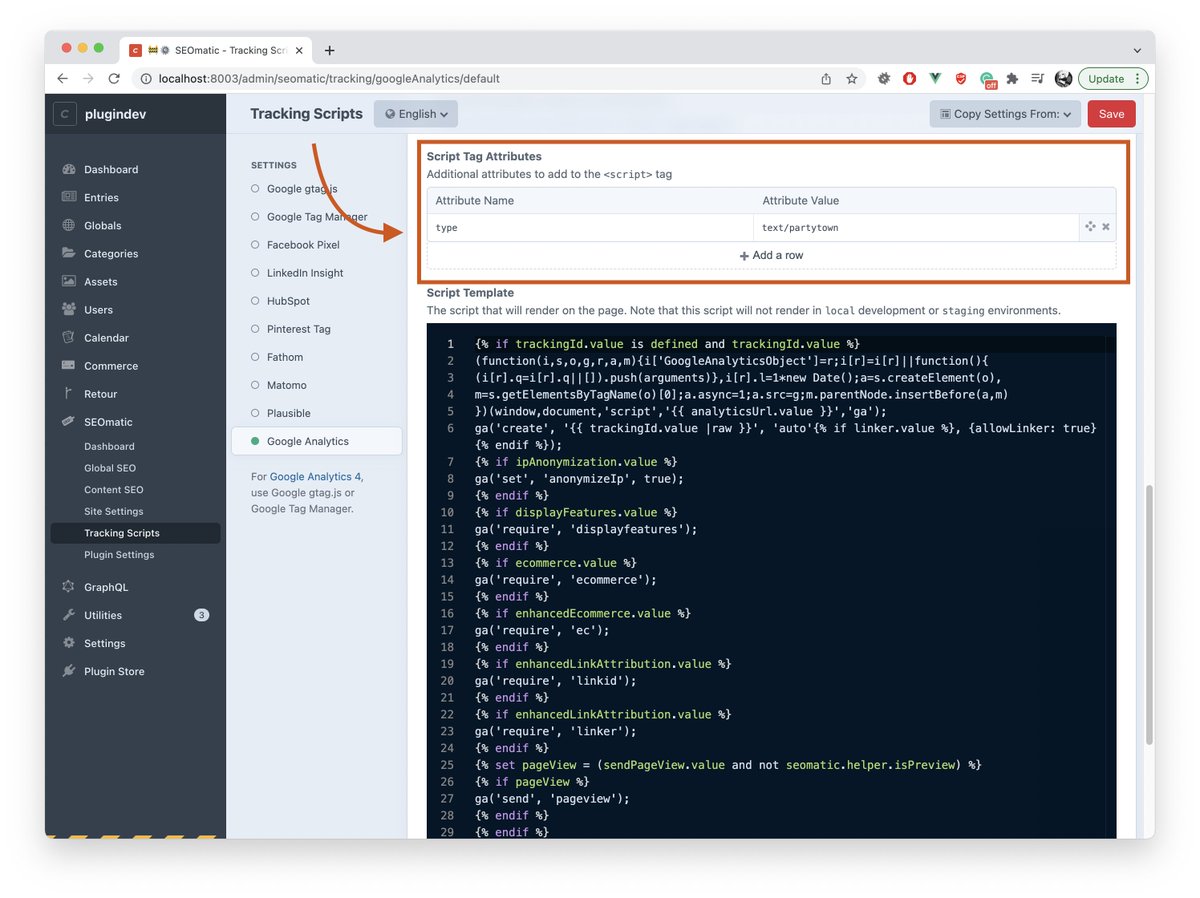1200x898 pixels.
Task: Click the move handle on type row
Action: click(x=1090, y=227)
